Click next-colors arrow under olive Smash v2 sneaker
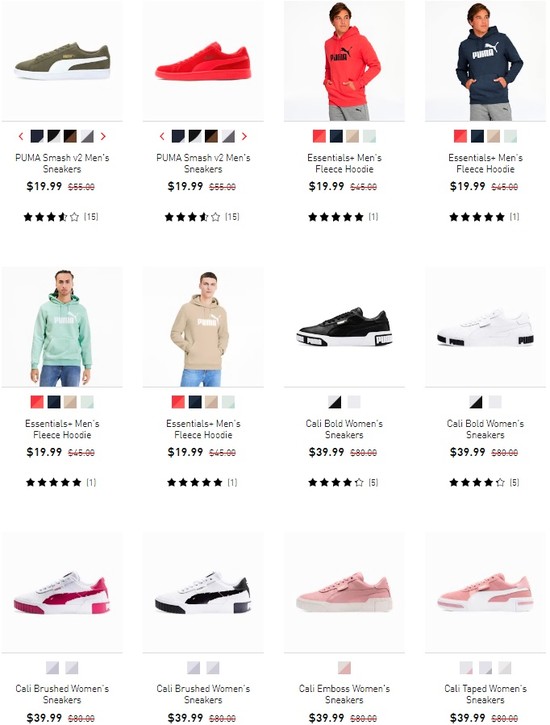 coord(103,136)
